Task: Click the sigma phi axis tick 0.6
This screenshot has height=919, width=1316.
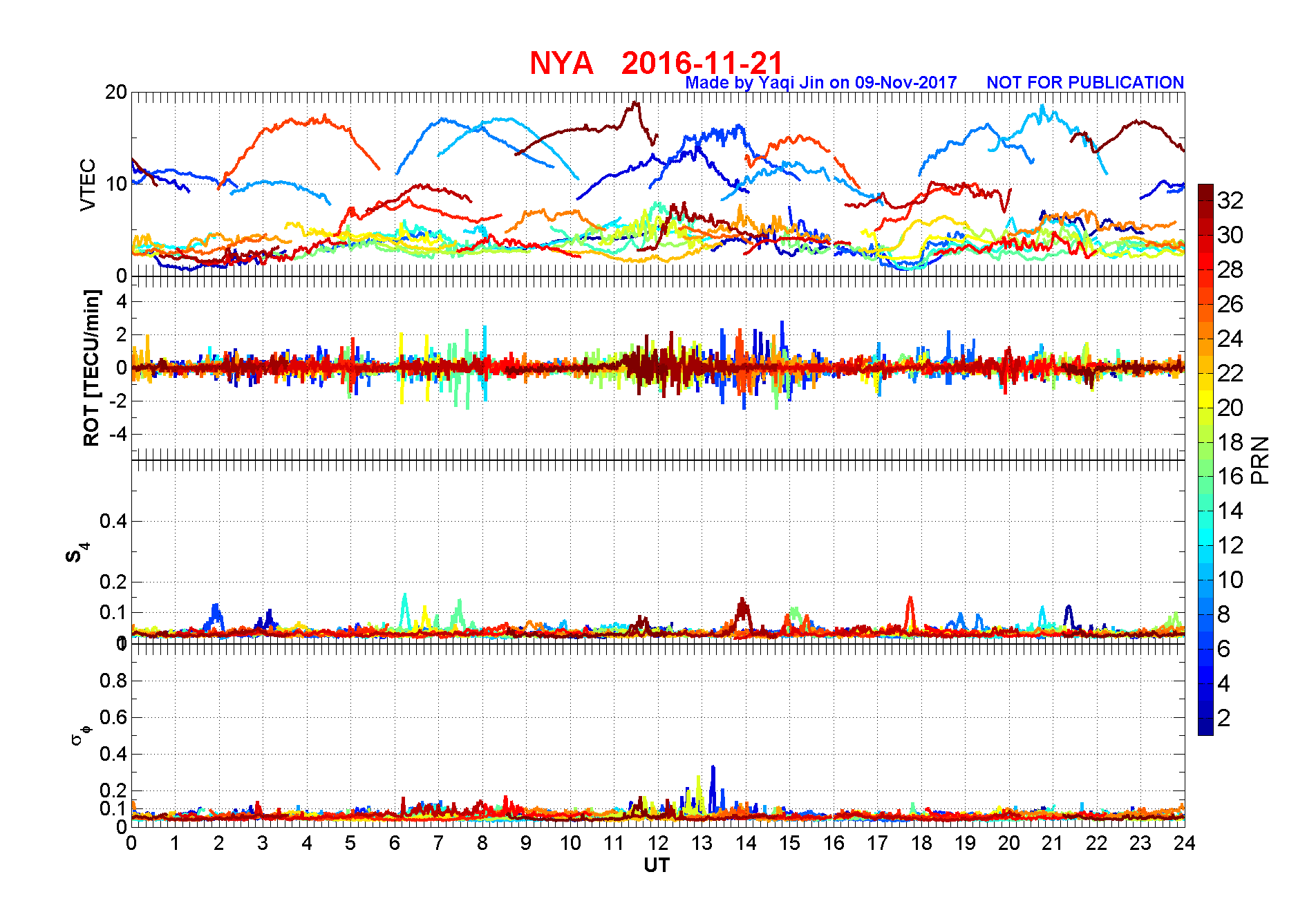Action: point(114,717)
